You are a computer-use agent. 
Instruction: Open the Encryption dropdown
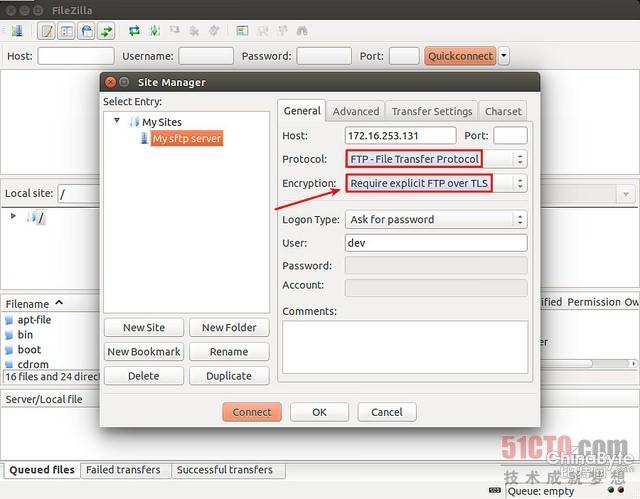(x=436, y=183)
